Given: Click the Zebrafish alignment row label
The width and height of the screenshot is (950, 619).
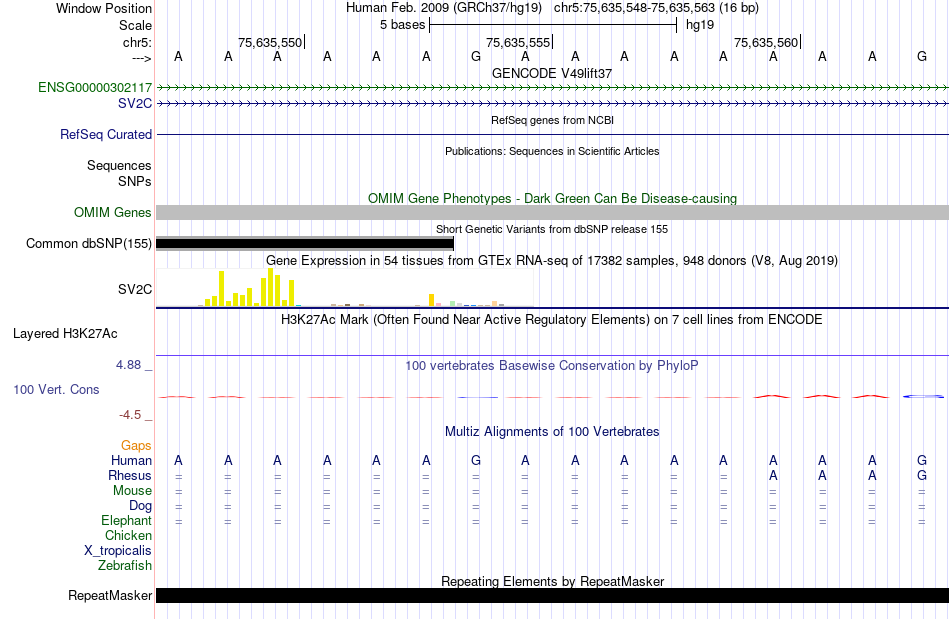Looking at the screenshot, I should pyautogui.click(x=125, y=566).
